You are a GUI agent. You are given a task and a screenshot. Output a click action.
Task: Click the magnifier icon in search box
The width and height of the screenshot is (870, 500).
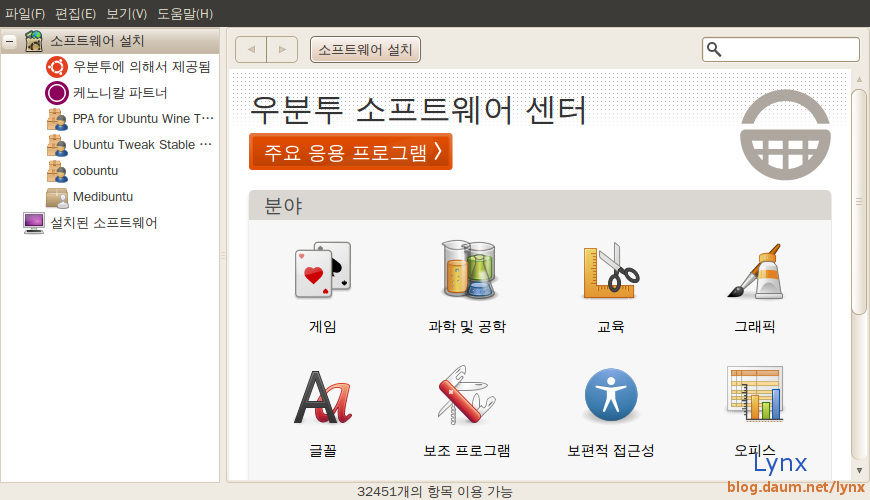(x=714, y=49)
